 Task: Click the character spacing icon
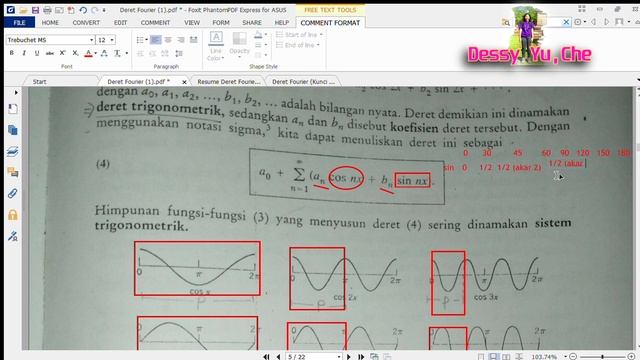click(104, 53)
